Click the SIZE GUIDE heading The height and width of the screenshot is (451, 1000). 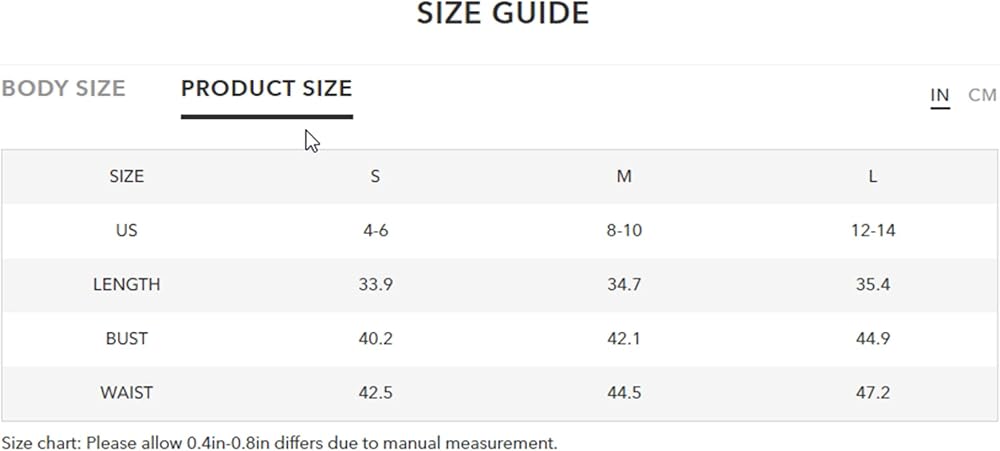click(502, 14)
